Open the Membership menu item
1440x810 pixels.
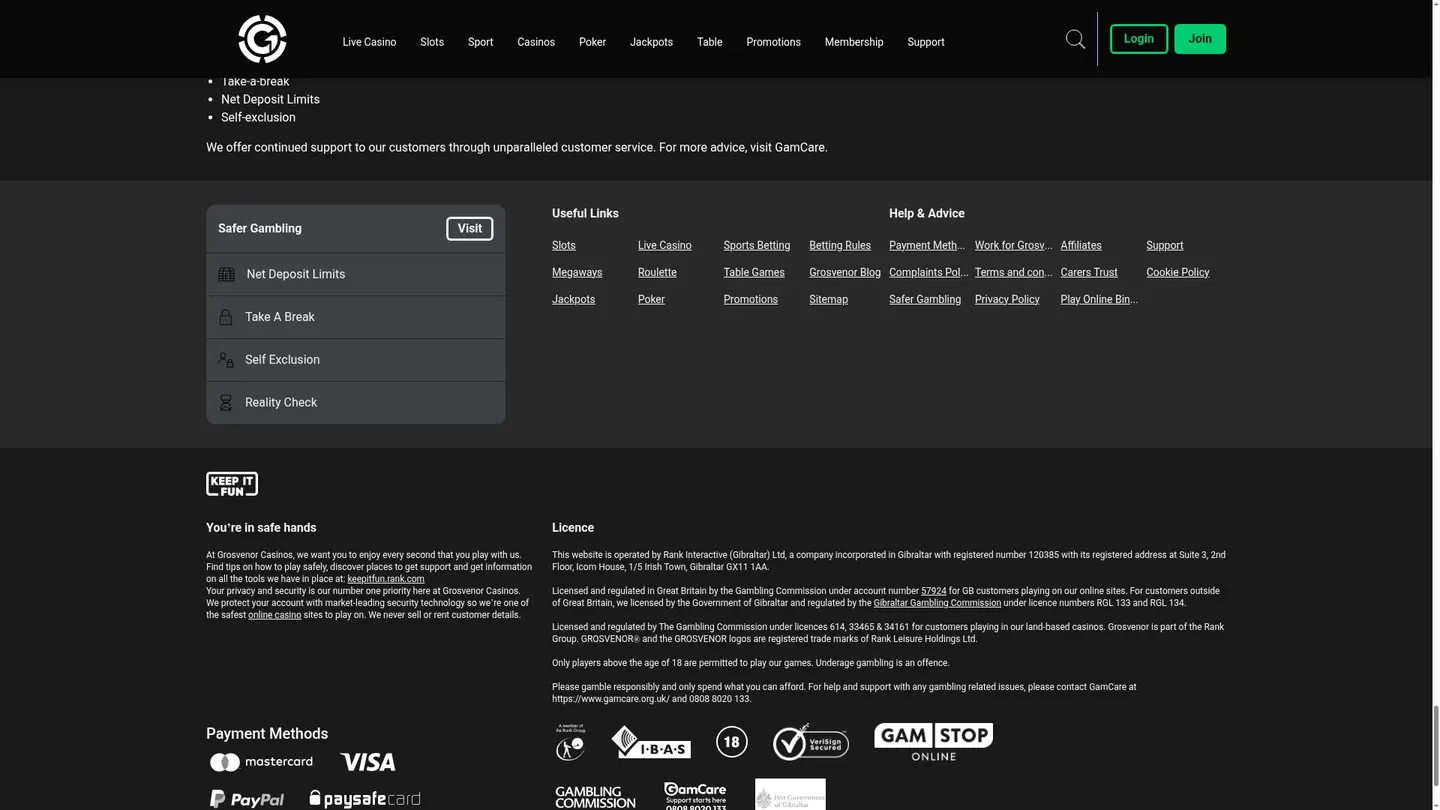coord(854,42)
